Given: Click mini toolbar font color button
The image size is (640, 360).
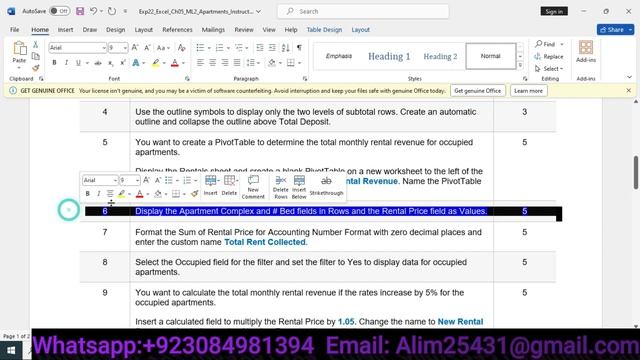Looking at the screenshot, I should point(140,193).
